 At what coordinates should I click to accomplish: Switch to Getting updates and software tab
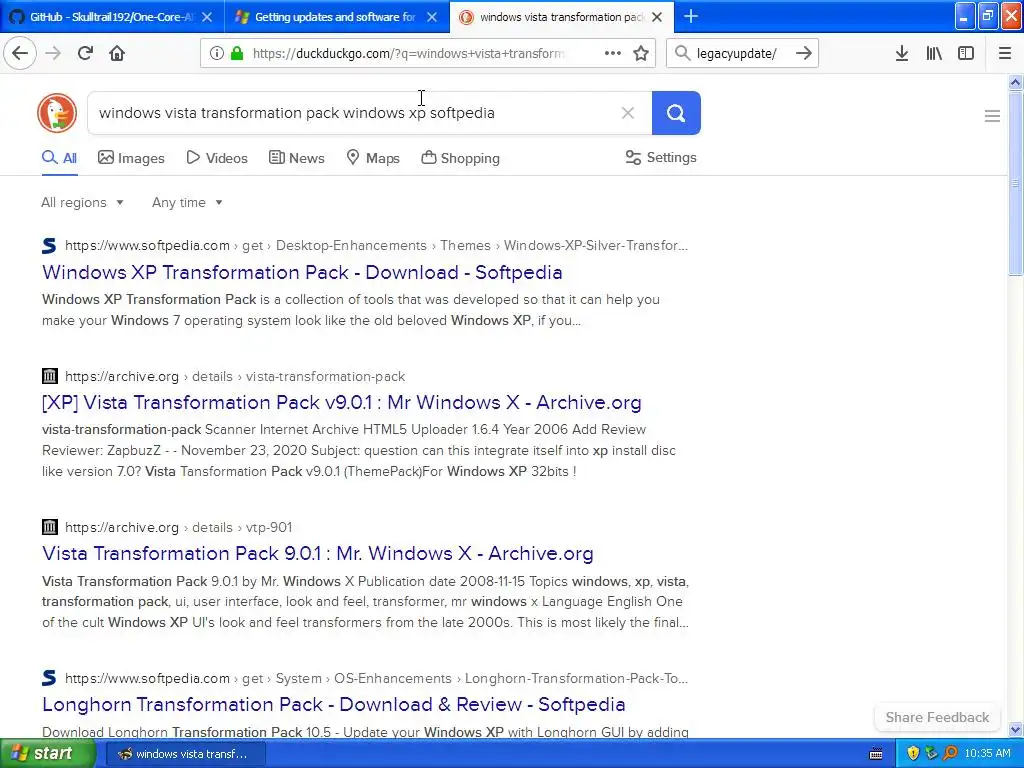(x=337, y=16)
